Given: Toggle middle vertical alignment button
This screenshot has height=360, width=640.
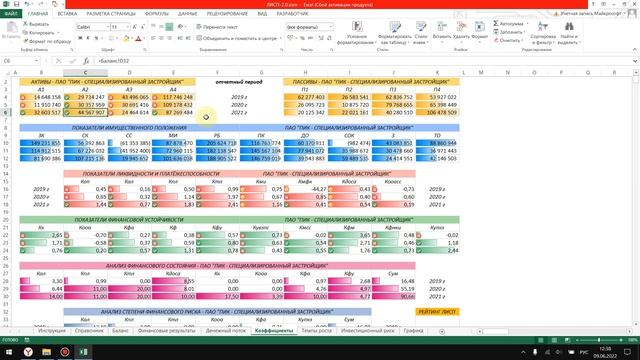Looking at the screenshot, I should tap(161, 27).
